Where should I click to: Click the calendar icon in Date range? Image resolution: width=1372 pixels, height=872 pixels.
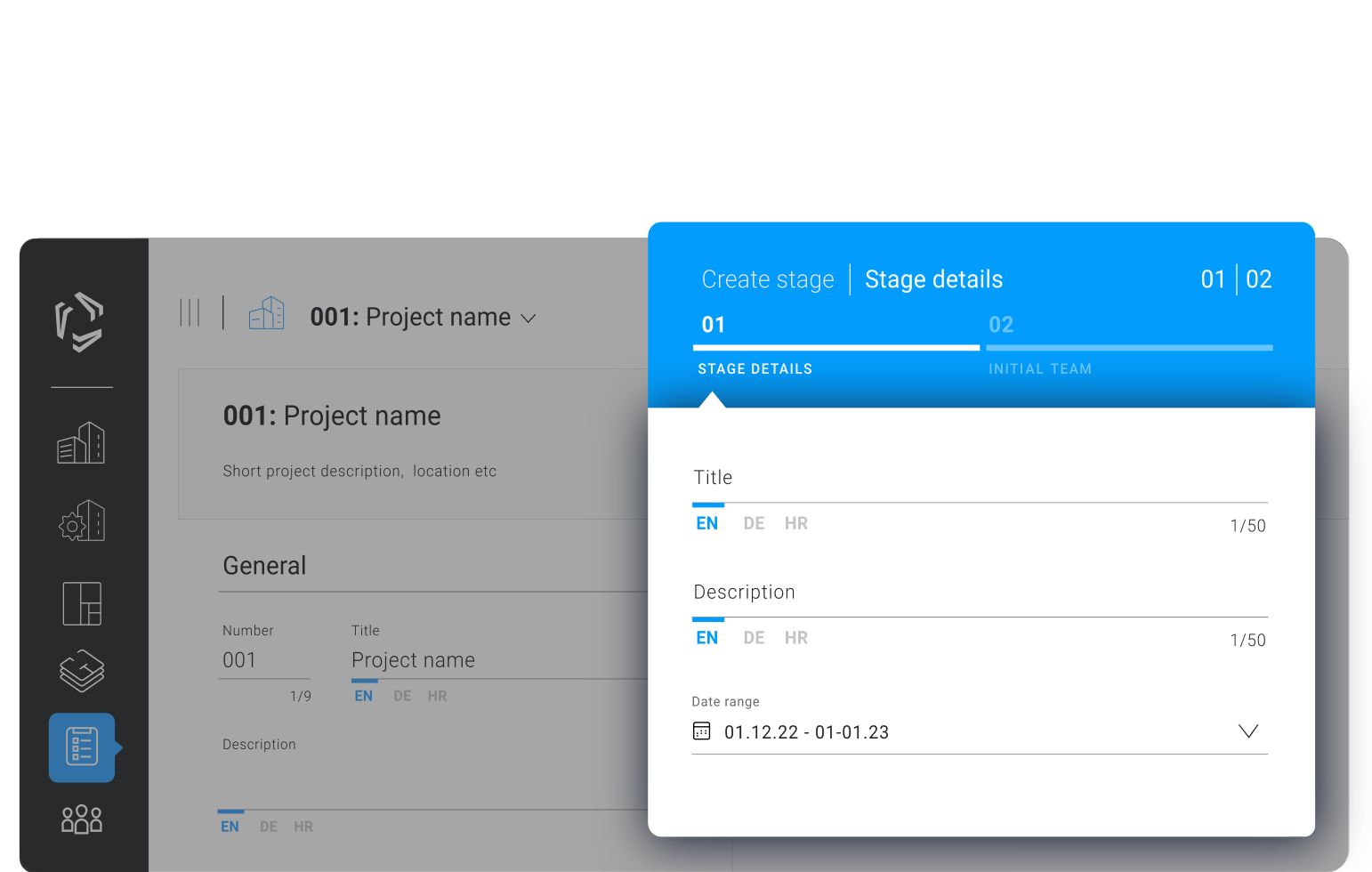pos(702,731)
